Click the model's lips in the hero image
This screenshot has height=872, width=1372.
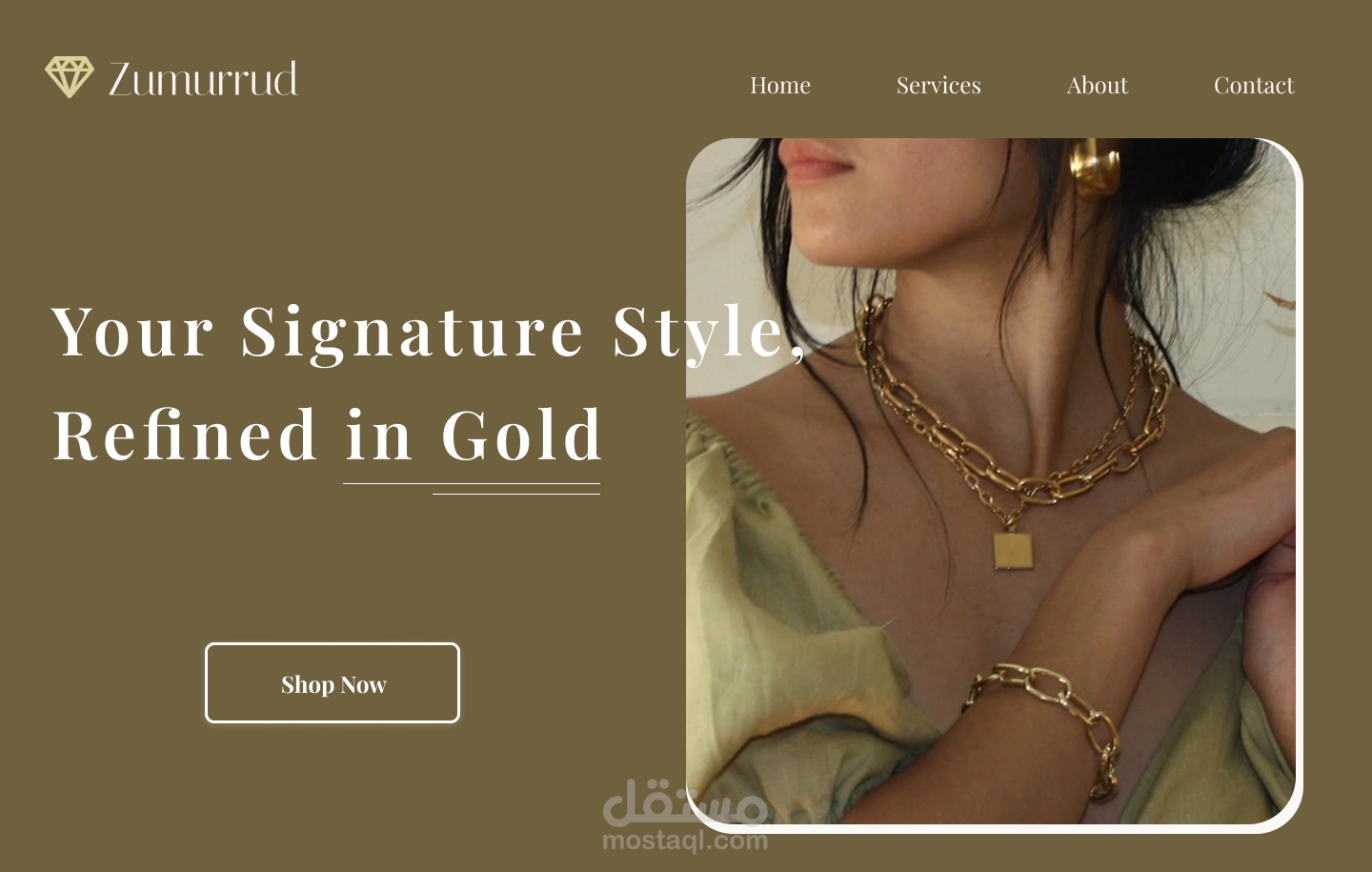pos(817,166)
